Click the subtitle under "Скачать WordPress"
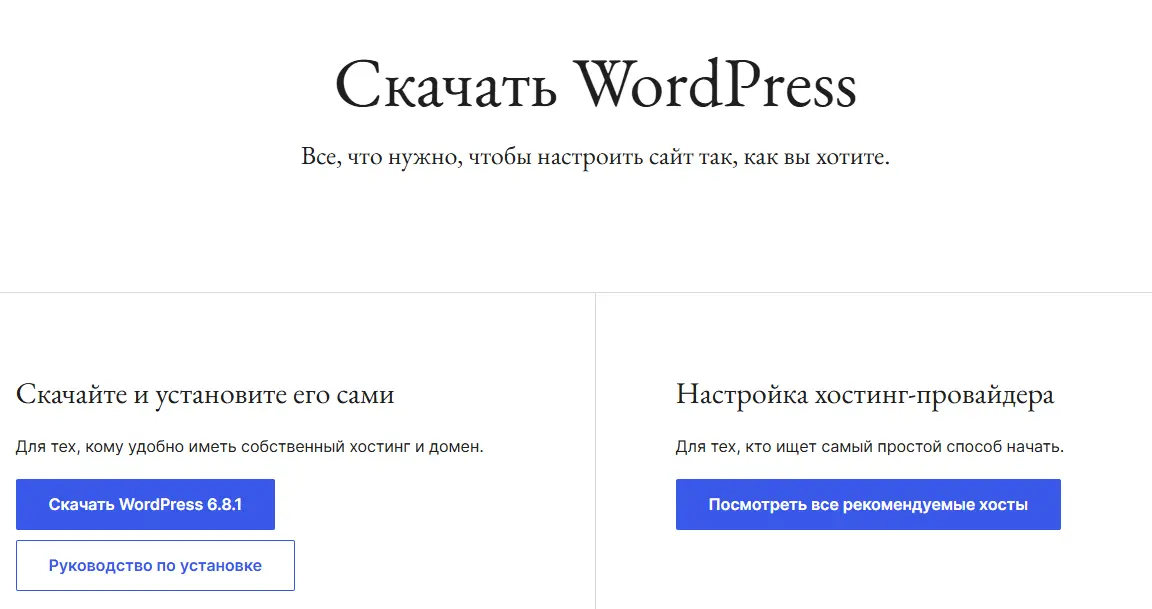 tap(596, 156)
